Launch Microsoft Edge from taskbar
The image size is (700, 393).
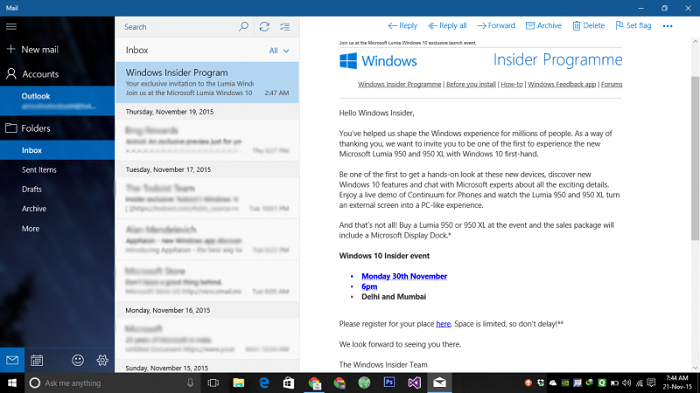click(x=264, y=383)
